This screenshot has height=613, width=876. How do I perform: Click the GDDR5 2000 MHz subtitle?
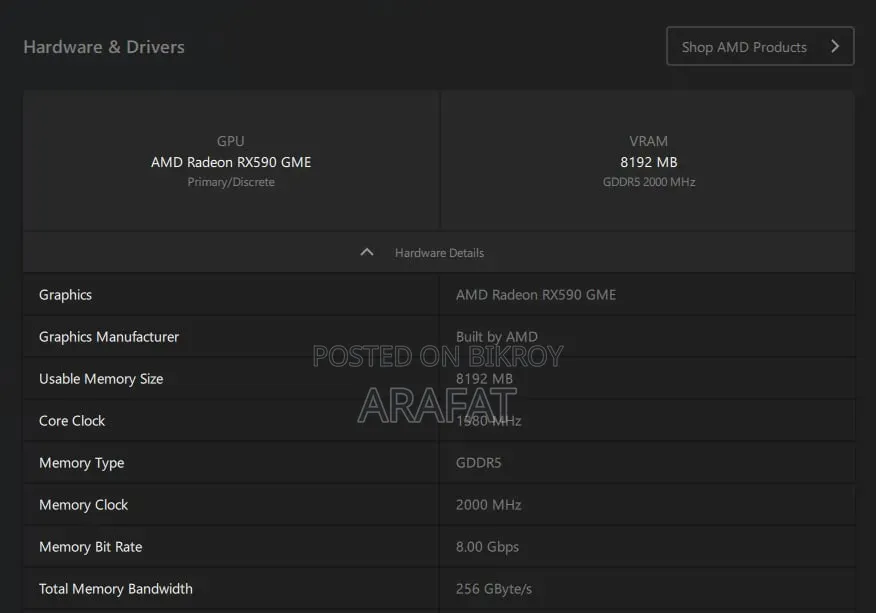tap(649, 182)
